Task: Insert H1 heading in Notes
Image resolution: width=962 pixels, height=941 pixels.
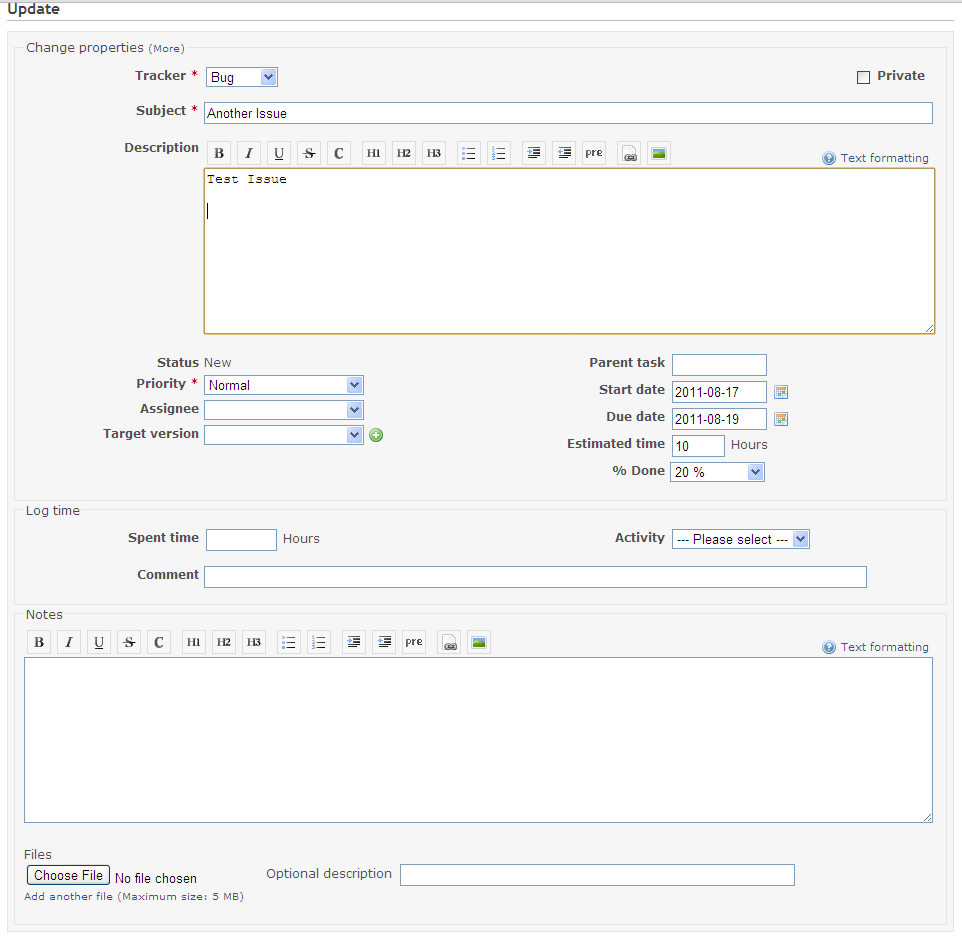Action: [194, 642]
